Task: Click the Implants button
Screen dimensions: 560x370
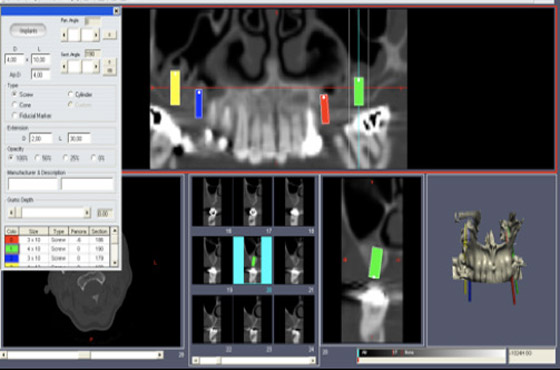Action: click(x=28, y=31)
